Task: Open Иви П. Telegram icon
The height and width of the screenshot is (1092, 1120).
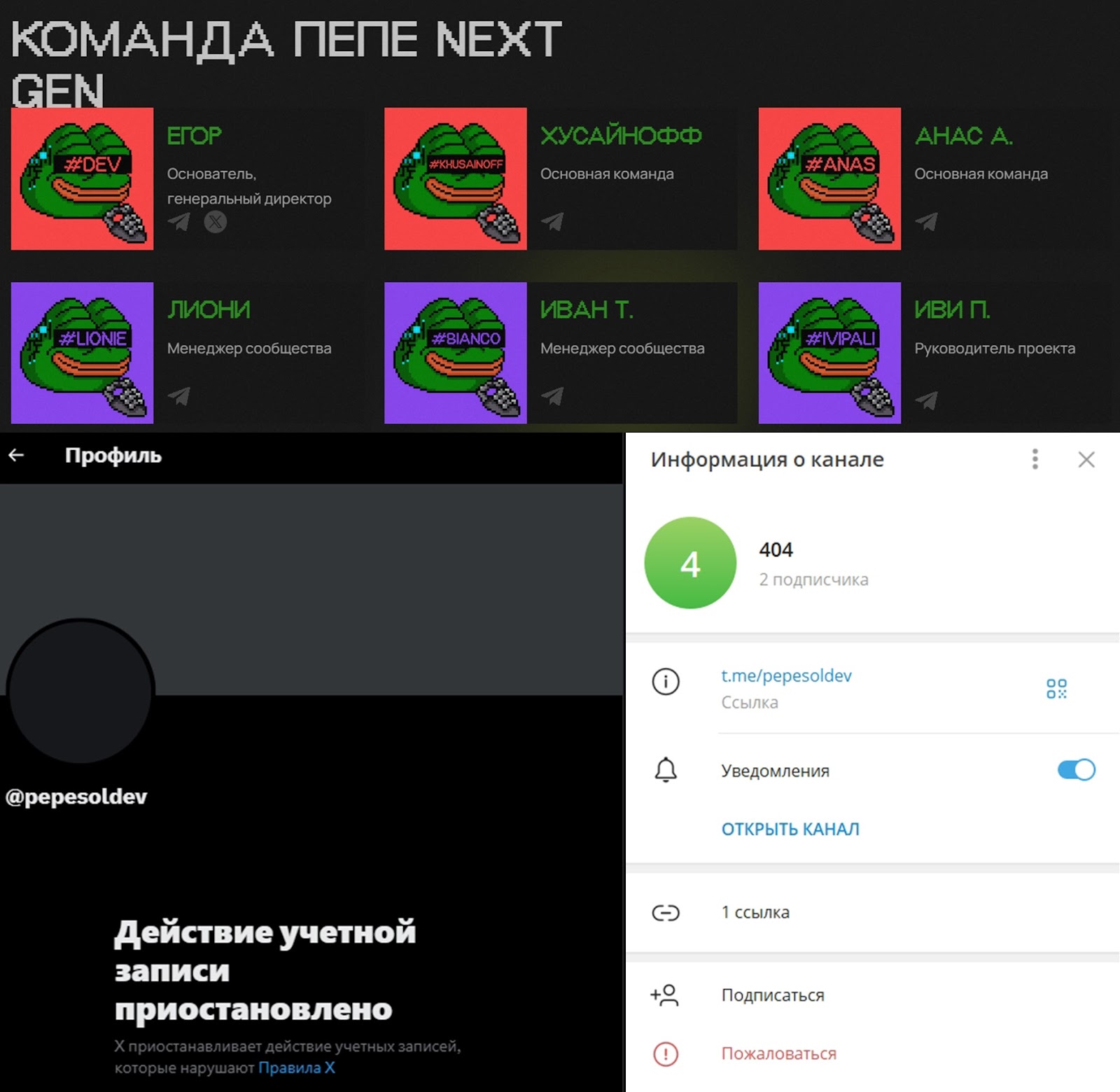Action: tap(926, 400)
